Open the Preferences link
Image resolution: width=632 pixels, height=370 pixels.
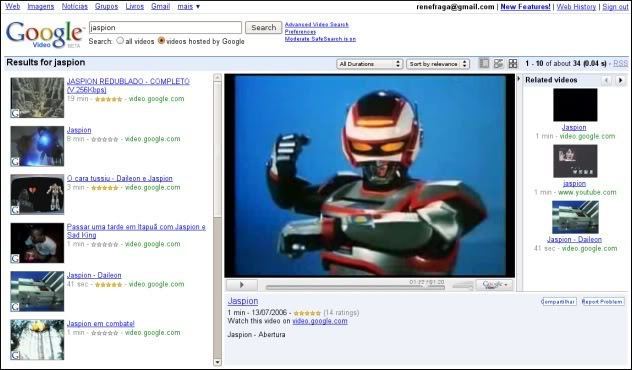(300, 32)
